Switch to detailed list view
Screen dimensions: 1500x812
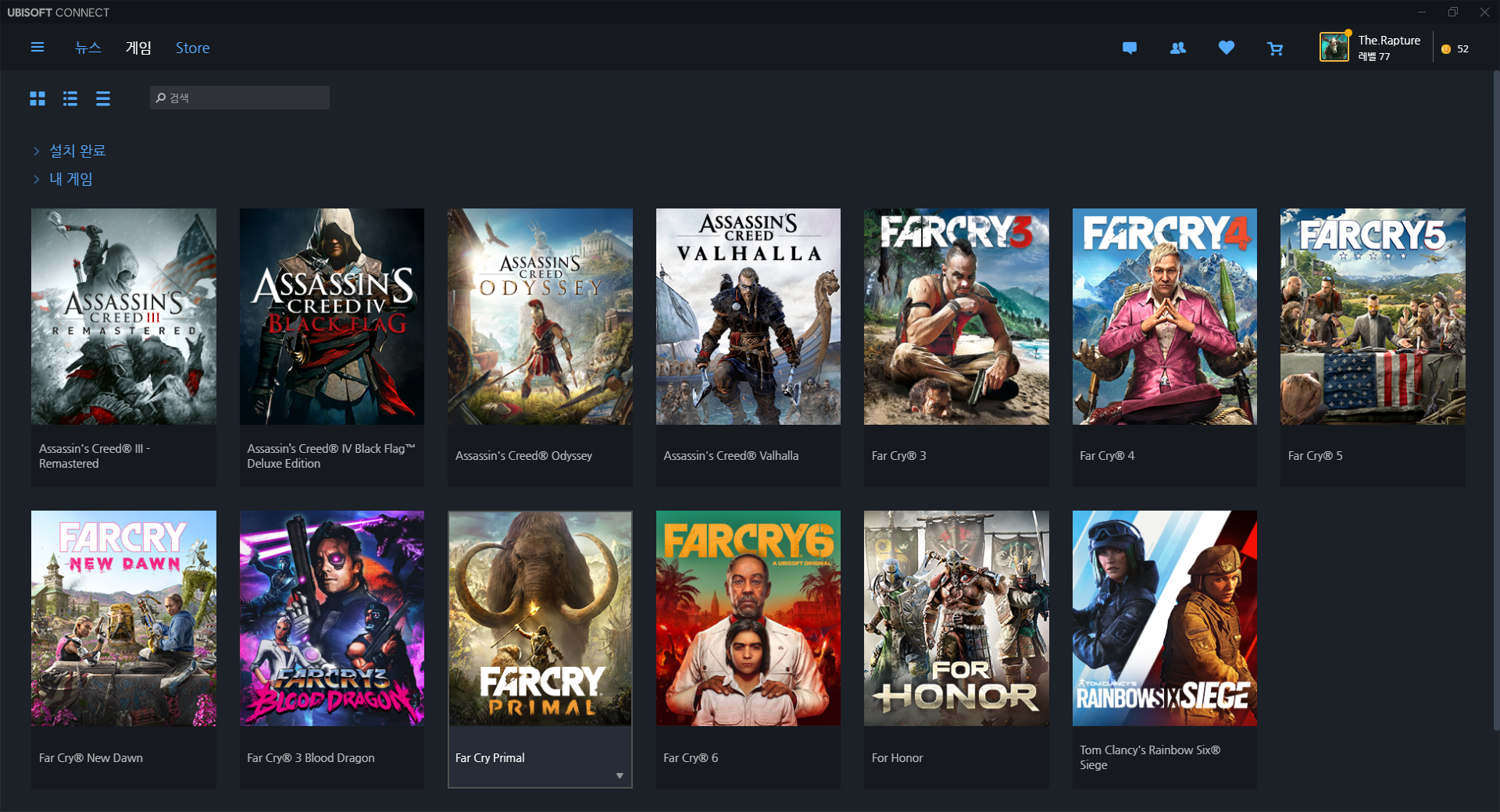(x=70, y=98)
